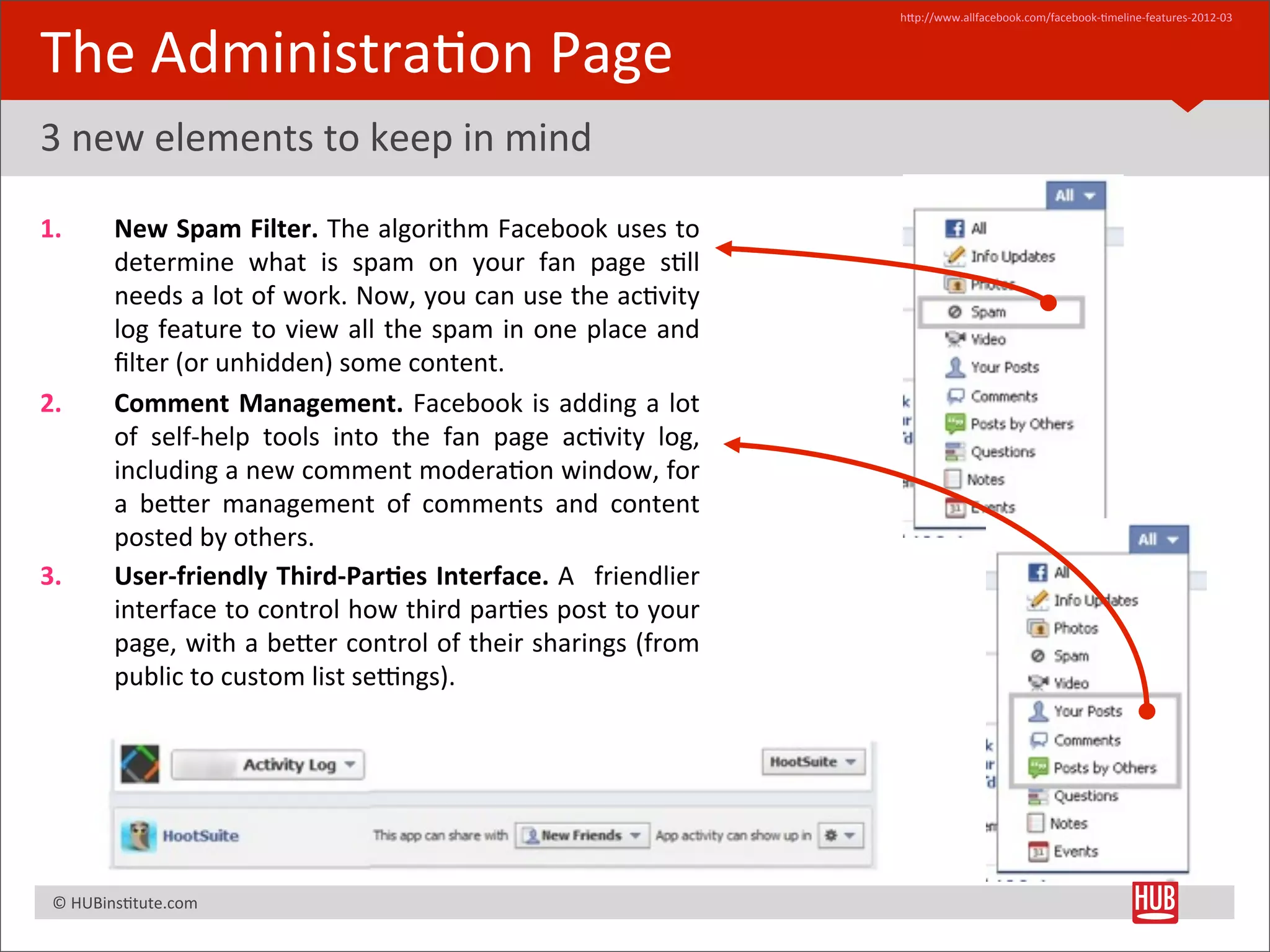Select Info Updates in the upper filter menu
The height and width of the screenshot is (952, 1270).
(x=1013, y=257)
